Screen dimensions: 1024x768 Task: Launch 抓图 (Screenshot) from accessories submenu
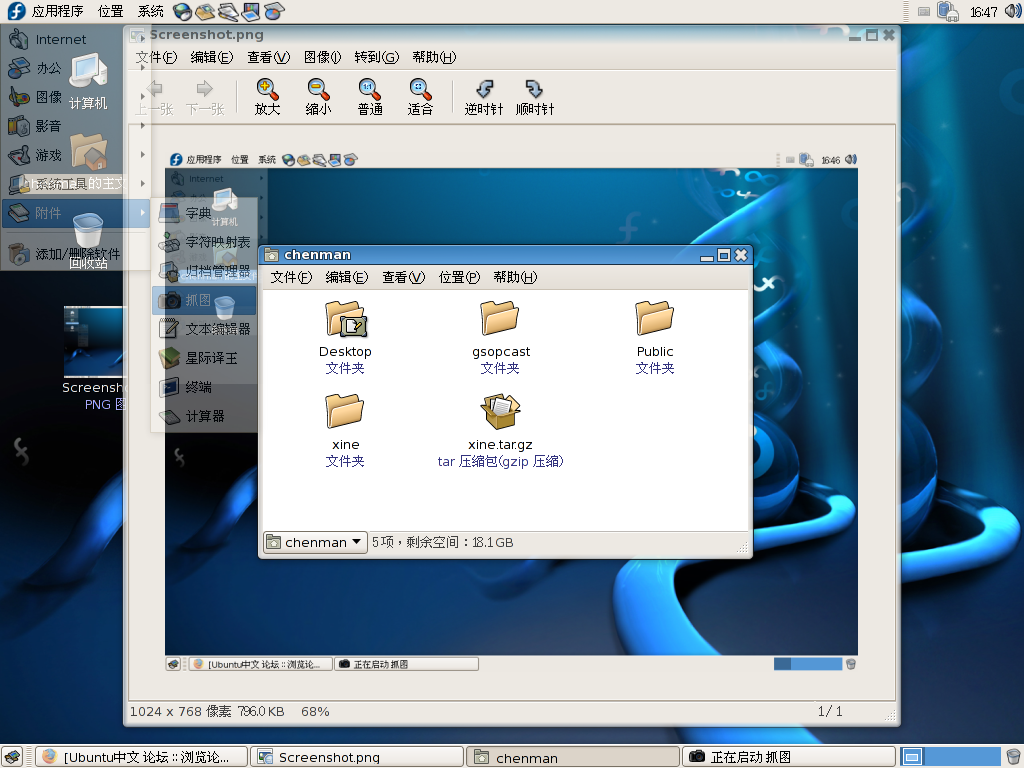[x=204, y=300]
